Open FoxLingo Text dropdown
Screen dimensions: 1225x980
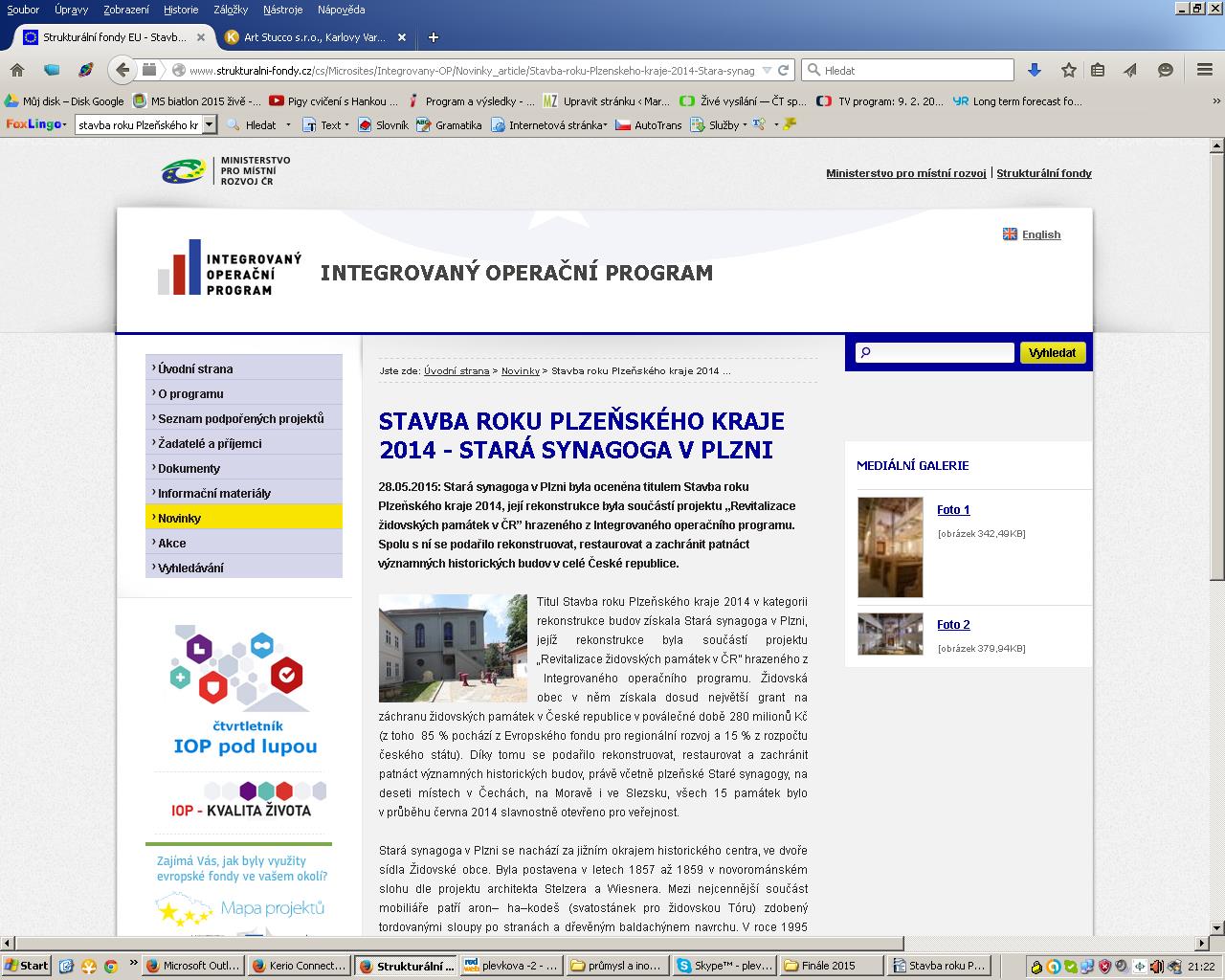(324, 124)
